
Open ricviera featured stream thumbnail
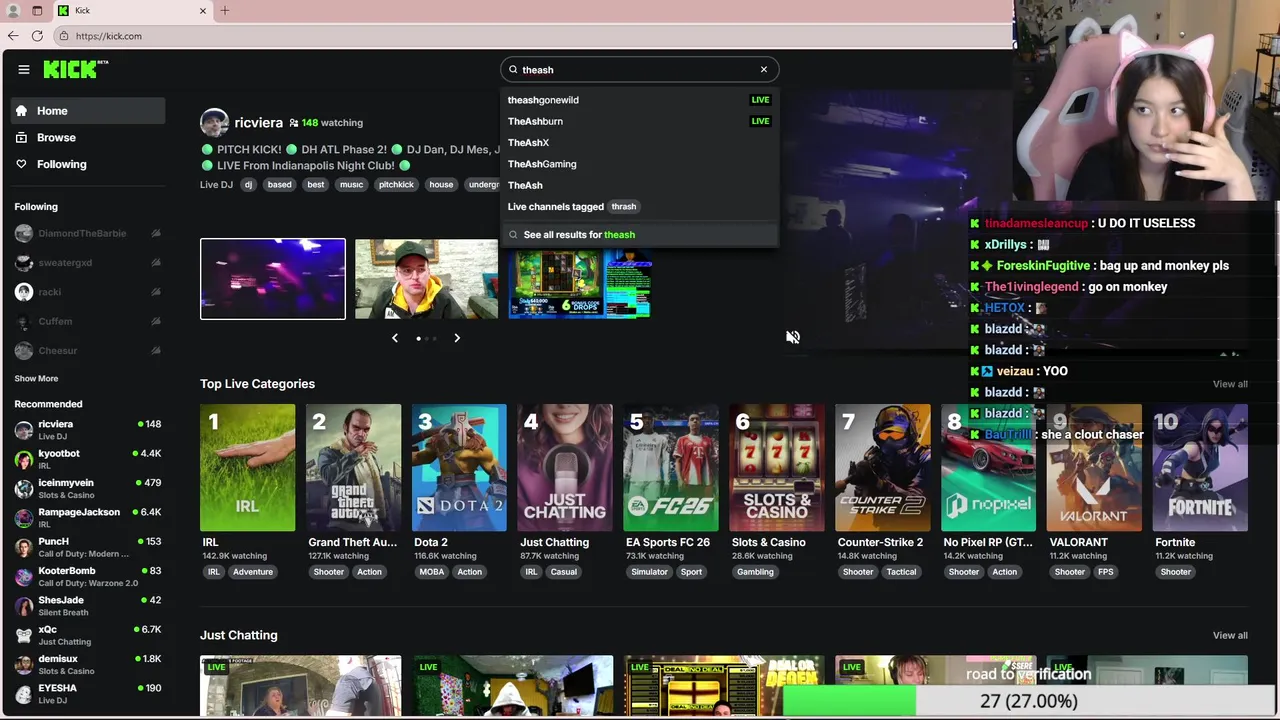pos(273,279)
